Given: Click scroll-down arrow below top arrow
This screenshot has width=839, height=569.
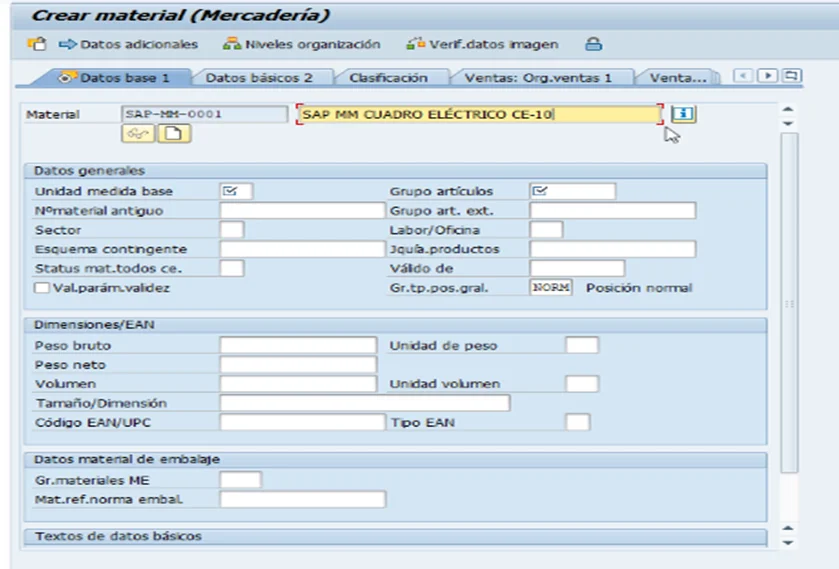Looking at the screenshot, I should pos(788,123).
